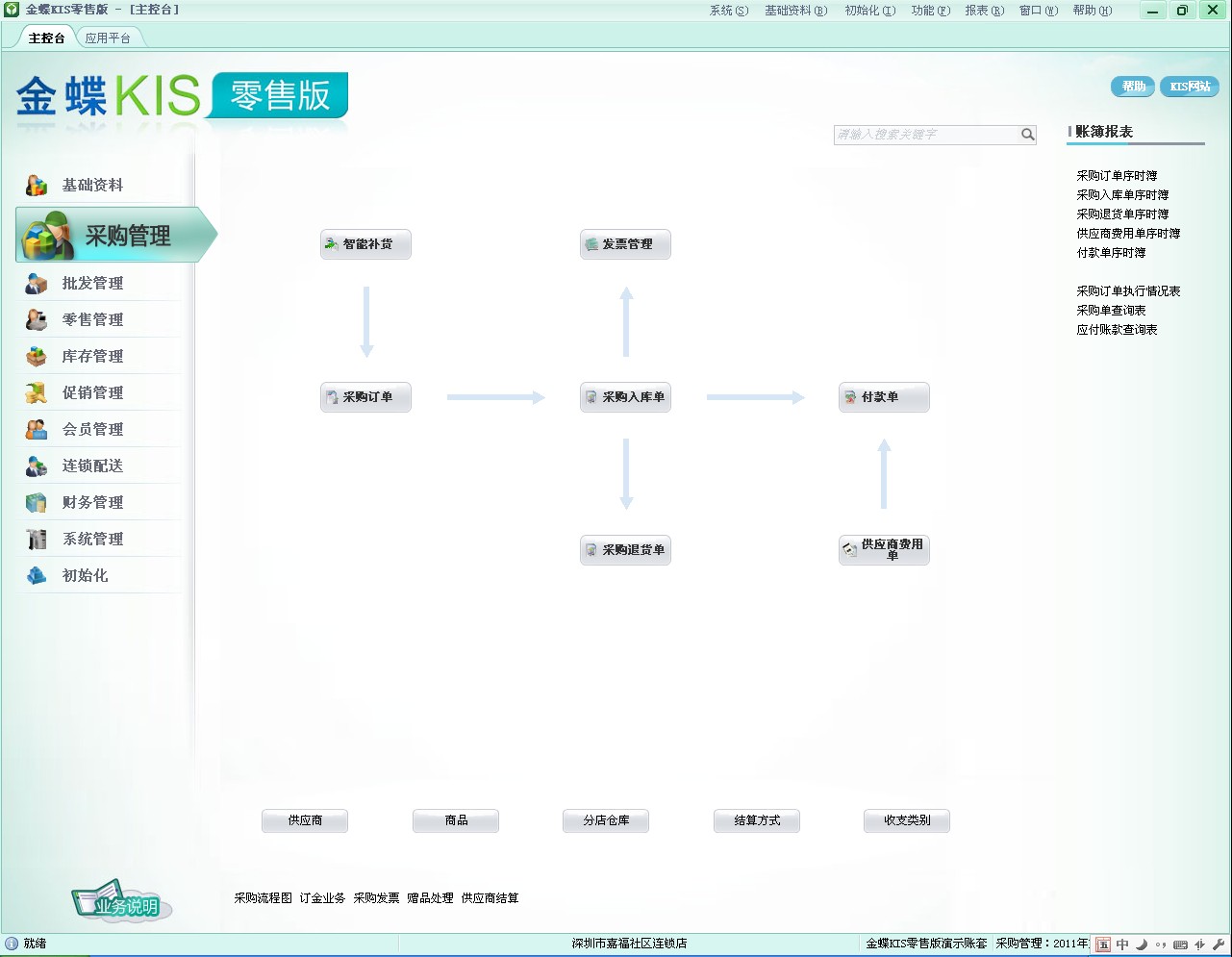Open 应付账款查询表 link

click(x=1117, y=330)
